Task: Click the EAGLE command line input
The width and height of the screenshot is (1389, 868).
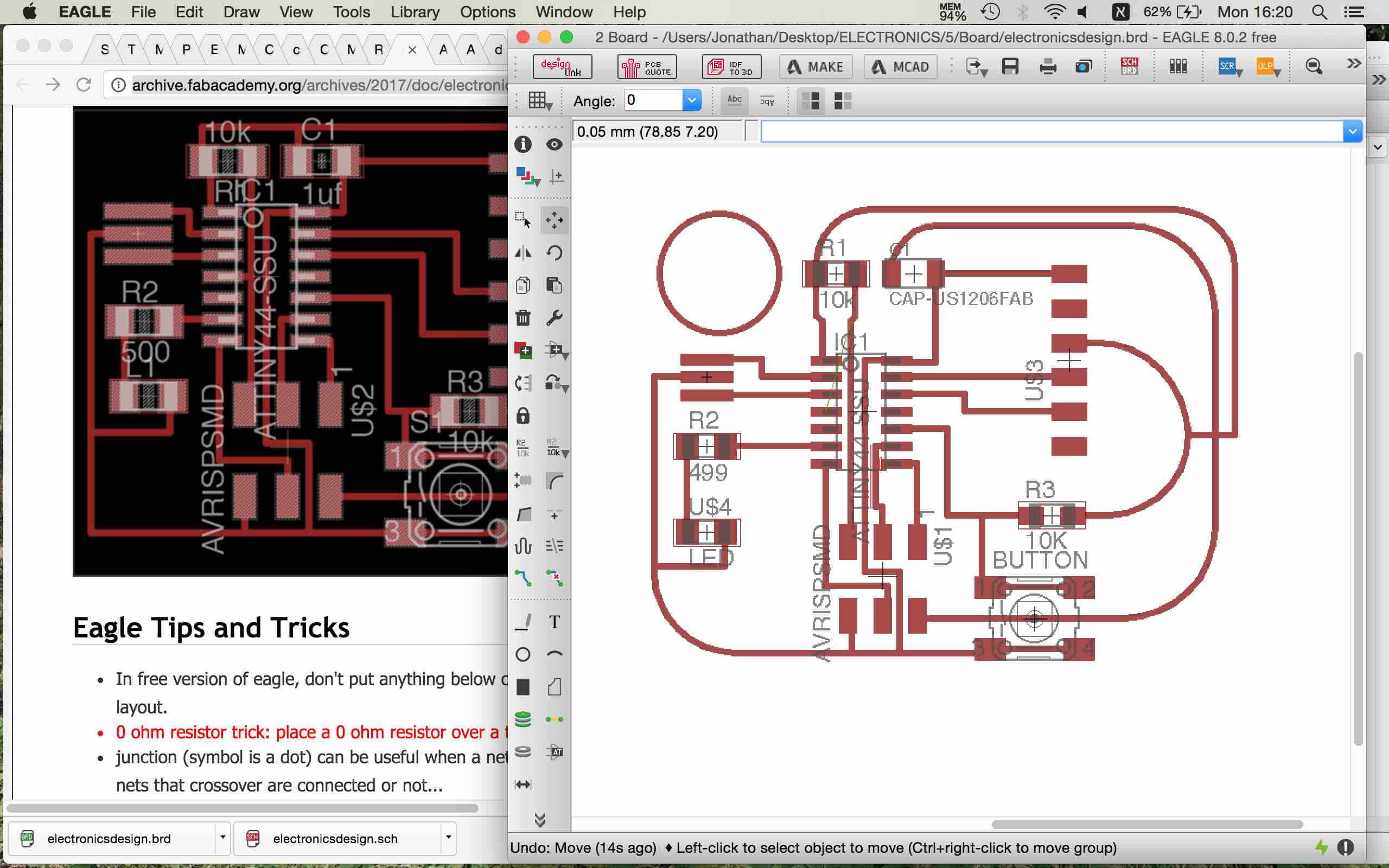Action: (x=1052, y=131)
